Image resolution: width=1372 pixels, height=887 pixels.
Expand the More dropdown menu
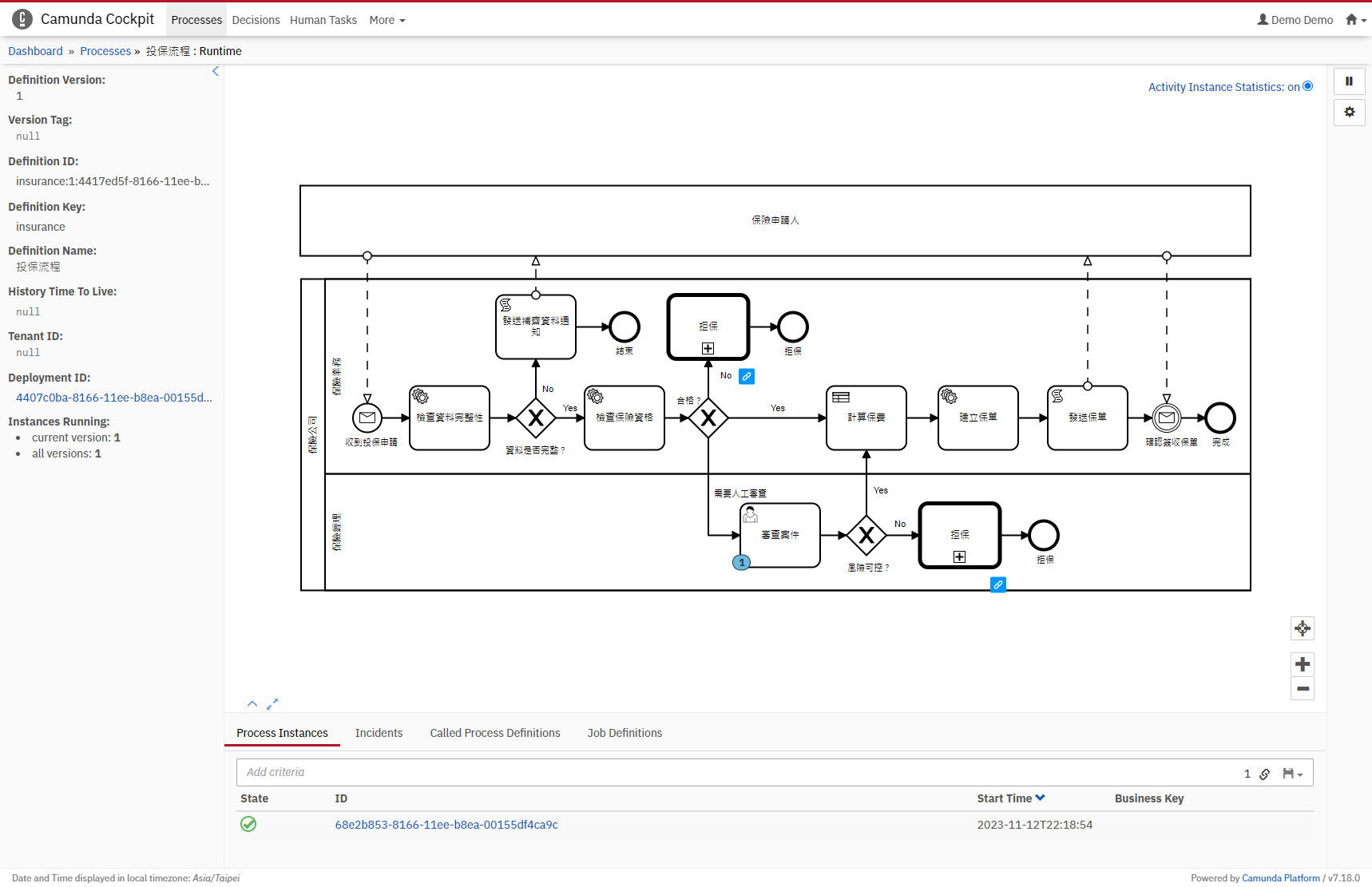click(x=387, y=20)
